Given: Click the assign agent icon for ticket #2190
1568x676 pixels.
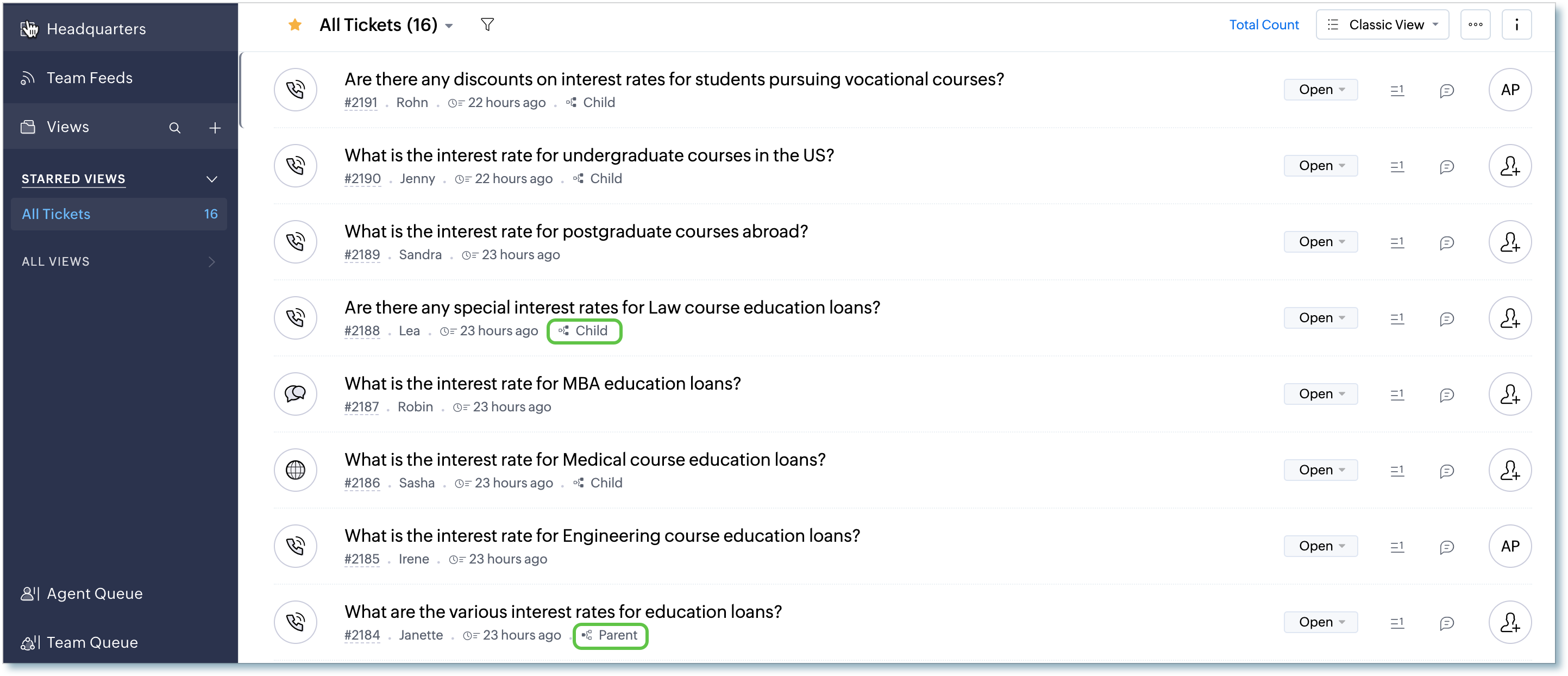Looking at the screenshot, I should point(1509,166).
